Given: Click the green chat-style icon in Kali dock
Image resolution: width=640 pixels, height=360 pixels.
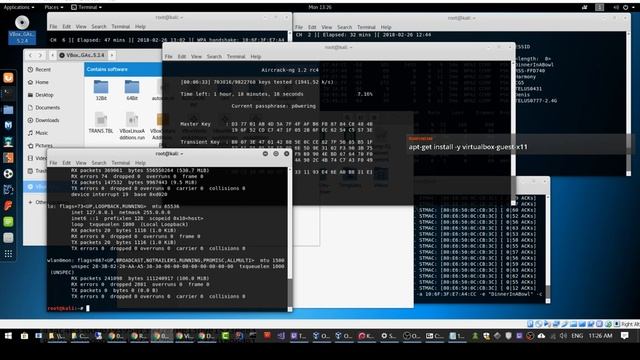Looking at the screenshot, I should click(8, 222).
